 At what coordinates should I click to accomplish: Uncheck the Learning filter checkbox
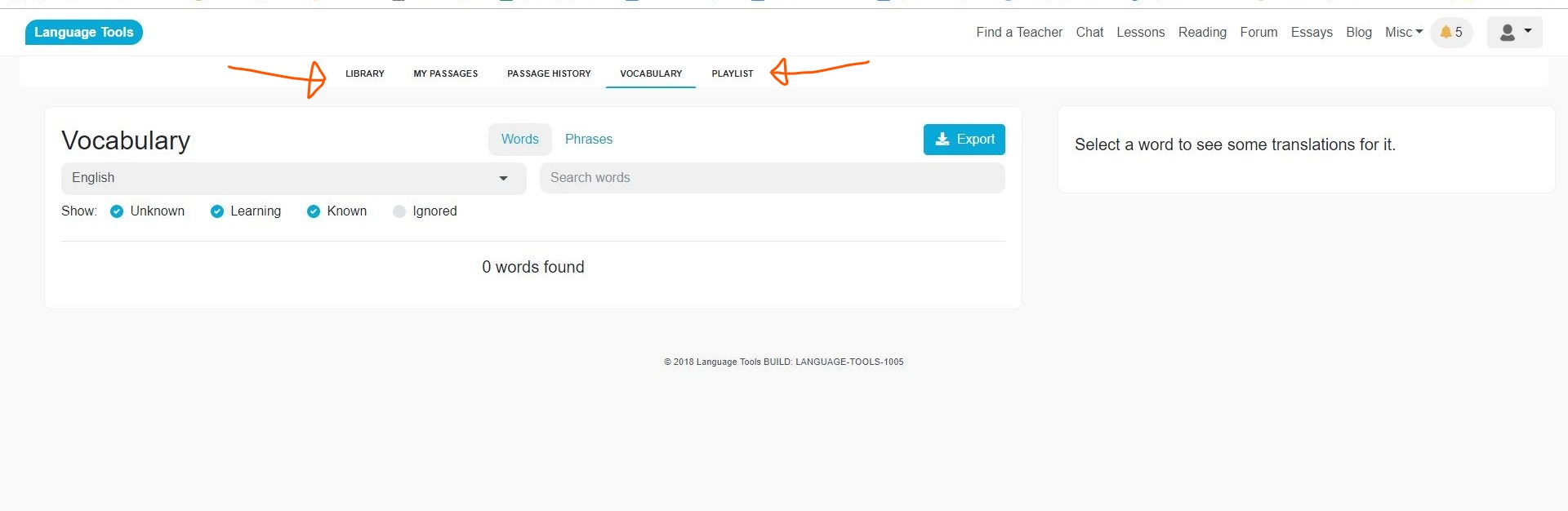(217, 211)
